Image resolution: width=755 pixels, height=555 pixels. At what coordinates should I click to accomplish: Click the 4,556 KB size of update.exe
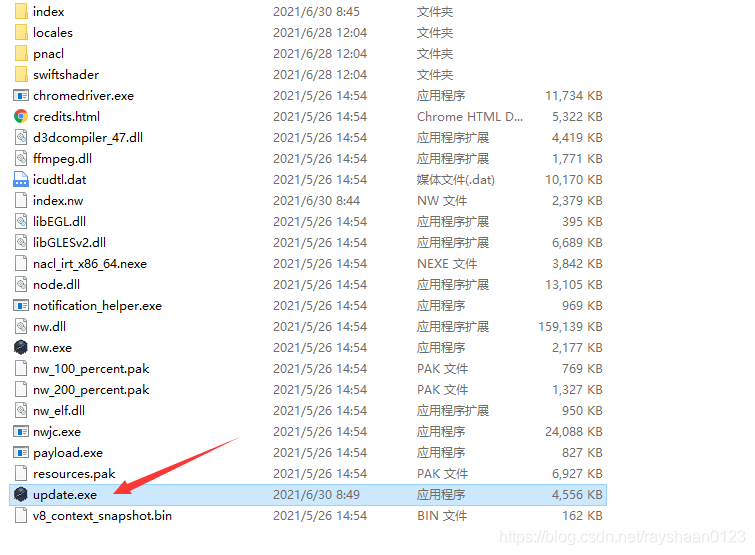[577, 495]
